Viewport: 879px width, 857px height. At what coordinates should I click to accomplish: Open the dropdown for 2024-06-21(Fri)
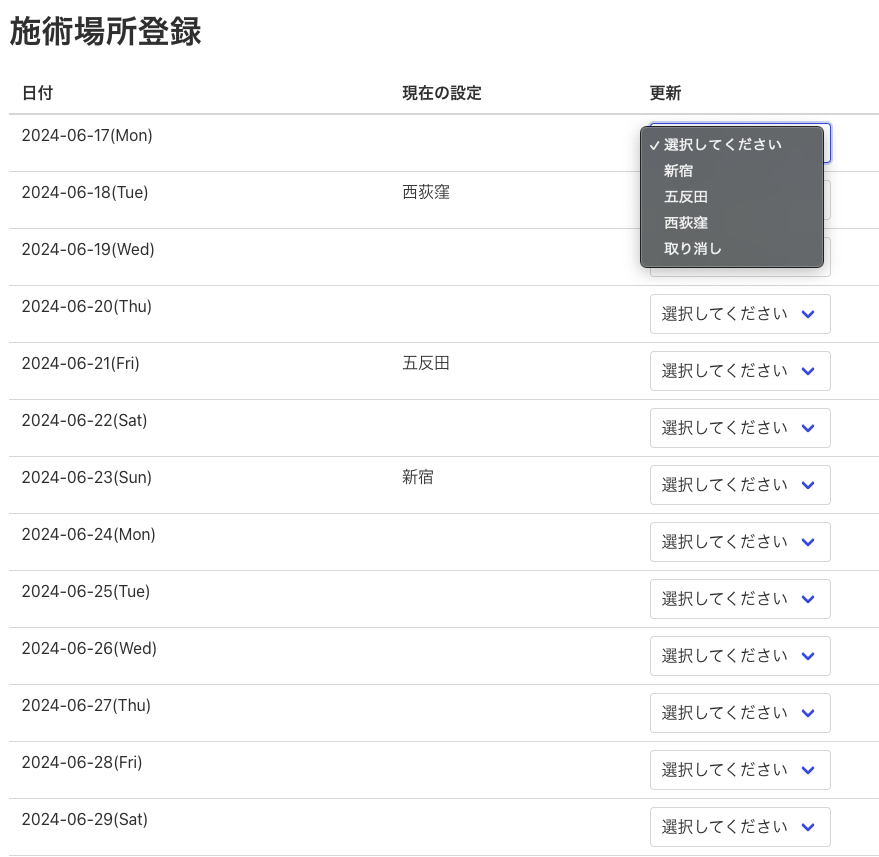[739, 371]
